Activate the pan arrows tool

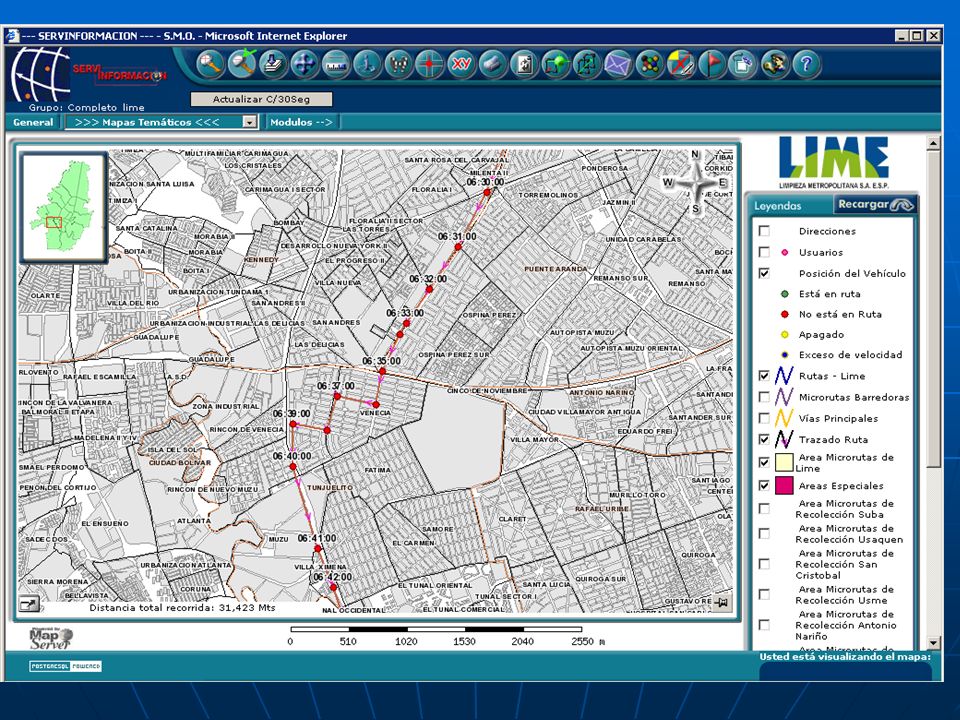point(304,64)
